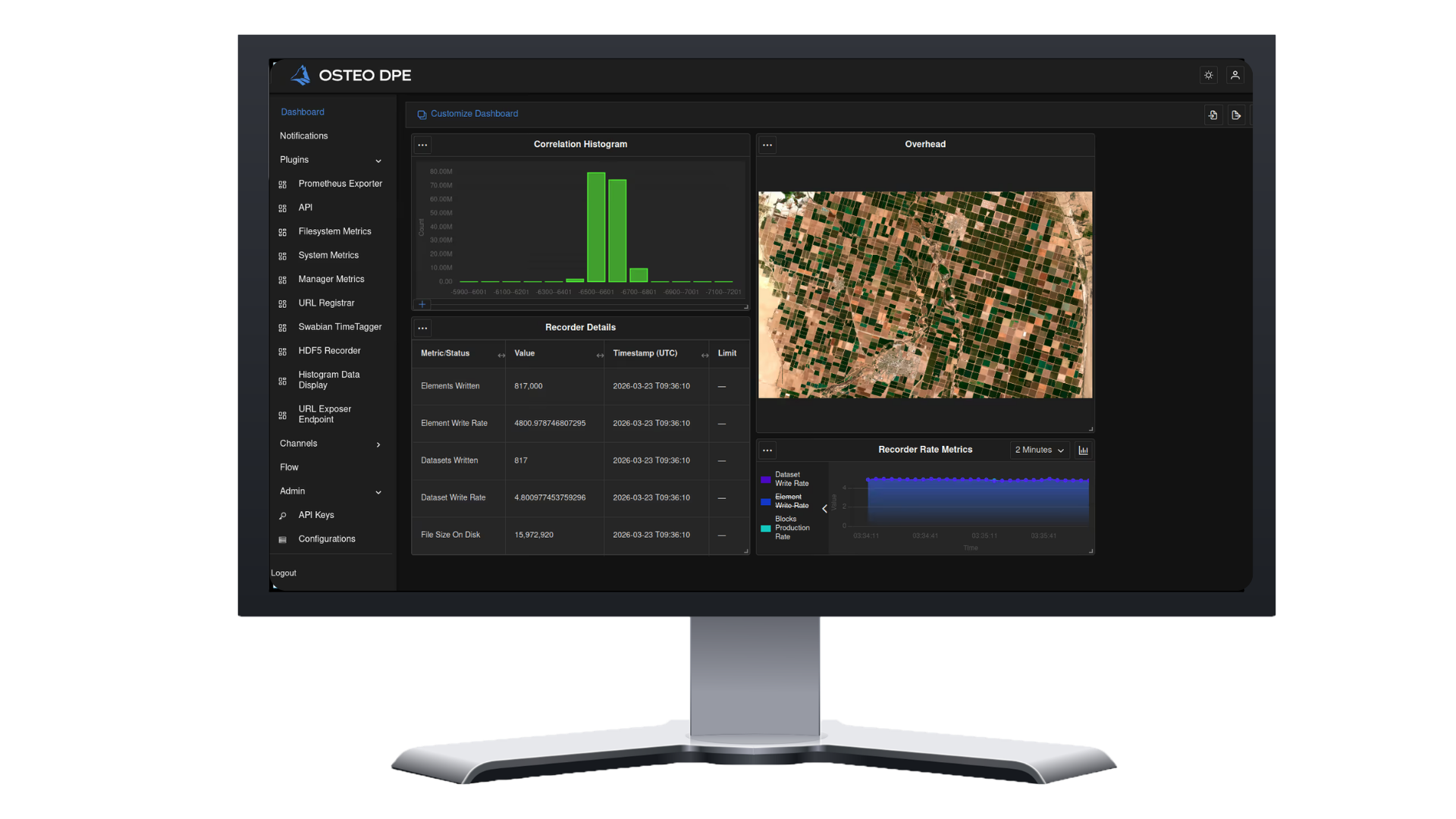The image size is (1456, 819).
Task: Click Customize Dashboard link
Action: (x=474, y=114)
